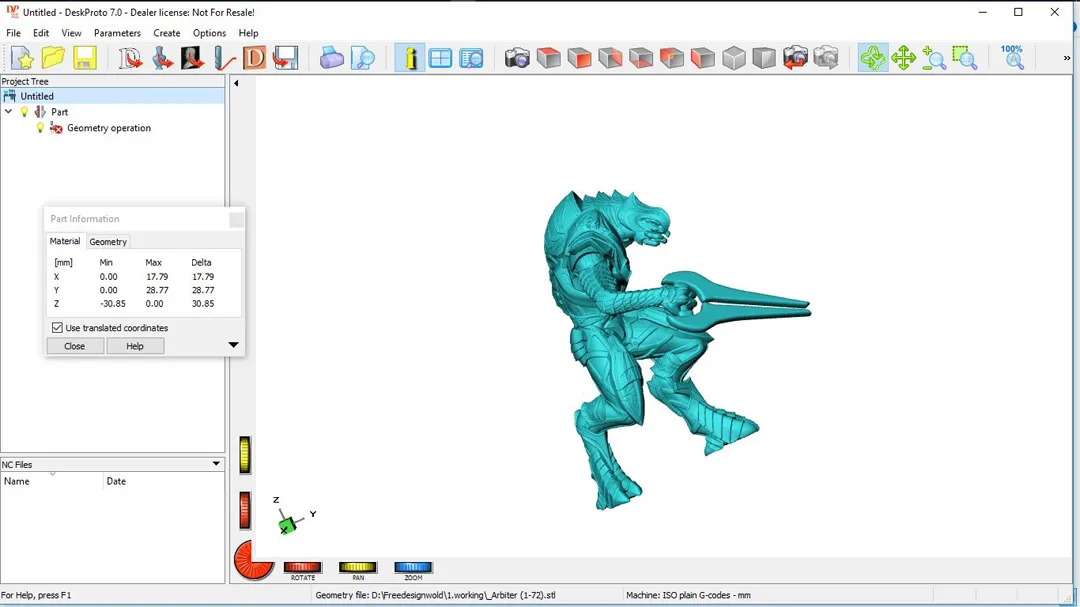Click the grayed-out camera next view icon
Viewport: 1080px width, 607px height.
point(826,58)
